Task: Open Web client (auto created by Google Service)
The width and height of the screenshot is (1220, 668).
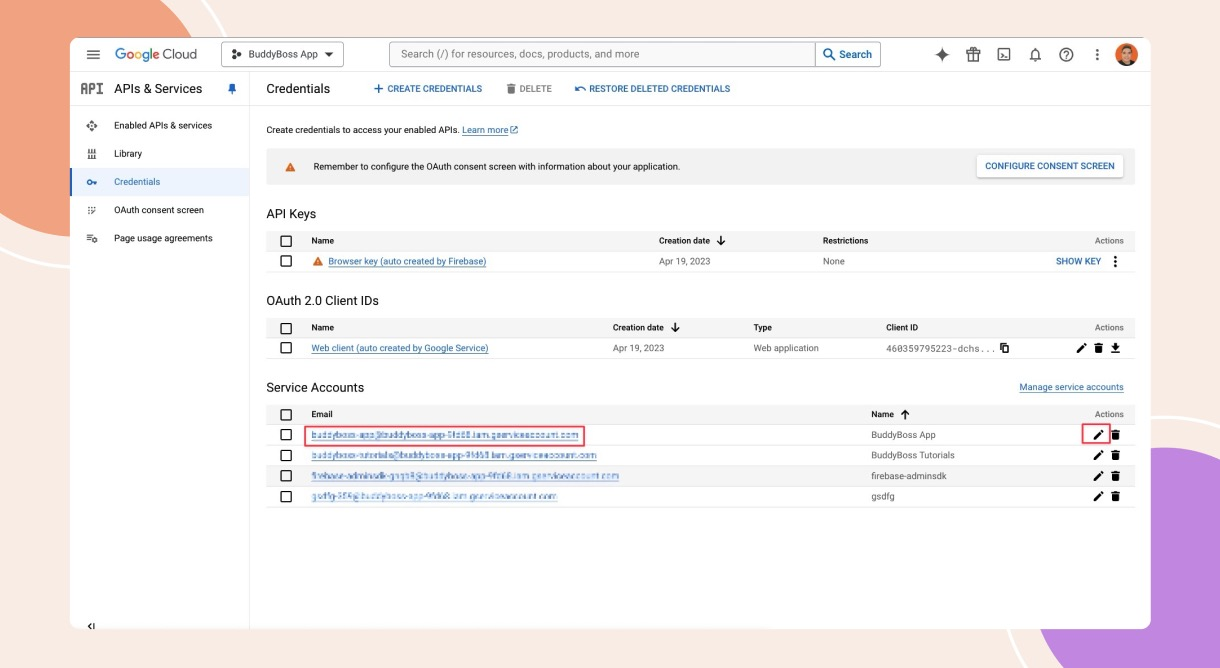Action: [400, 348]
